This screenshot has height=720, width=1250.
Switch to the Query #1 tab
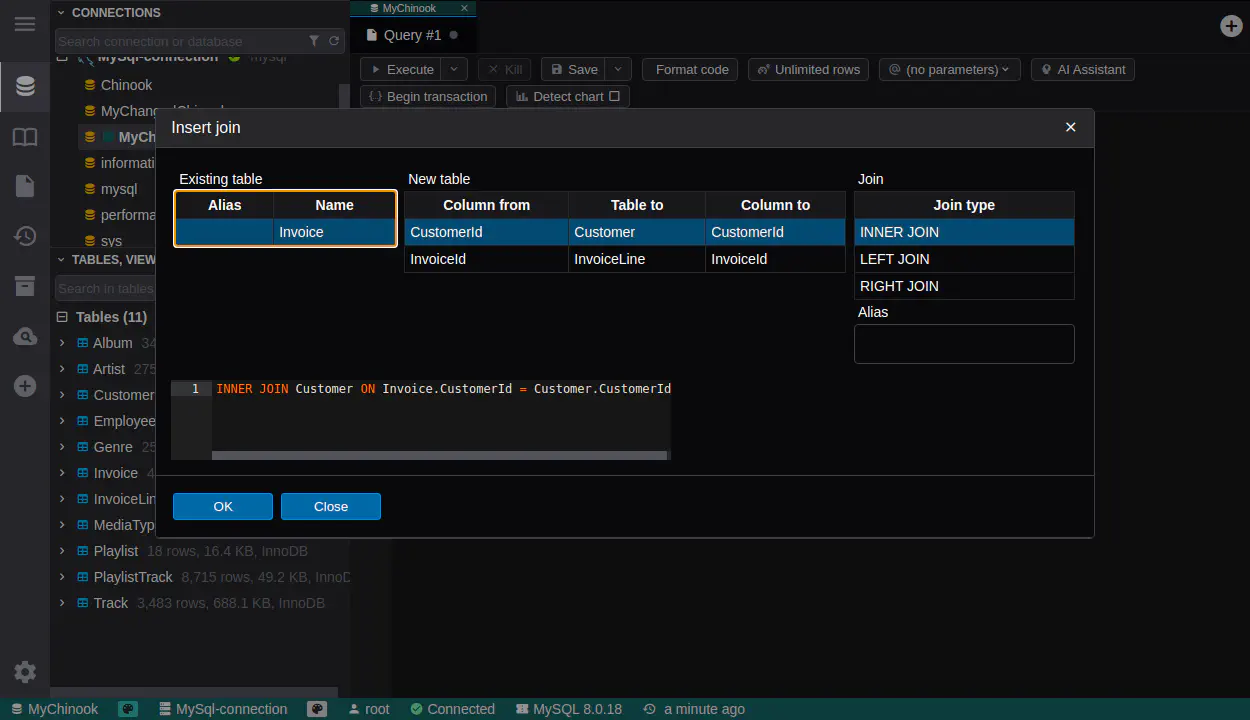click(412, 35)
